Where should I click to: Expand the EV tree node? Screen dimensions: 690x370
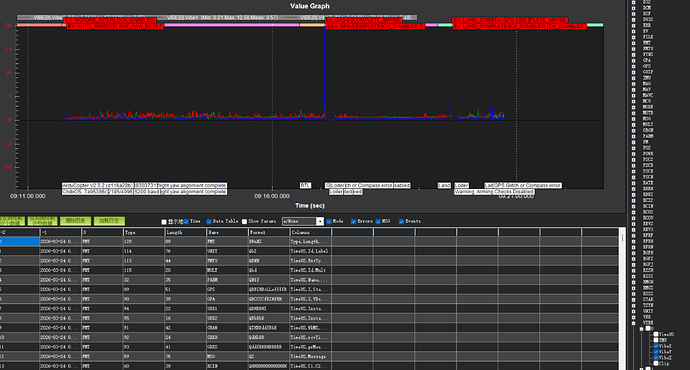tap(633, 31)
